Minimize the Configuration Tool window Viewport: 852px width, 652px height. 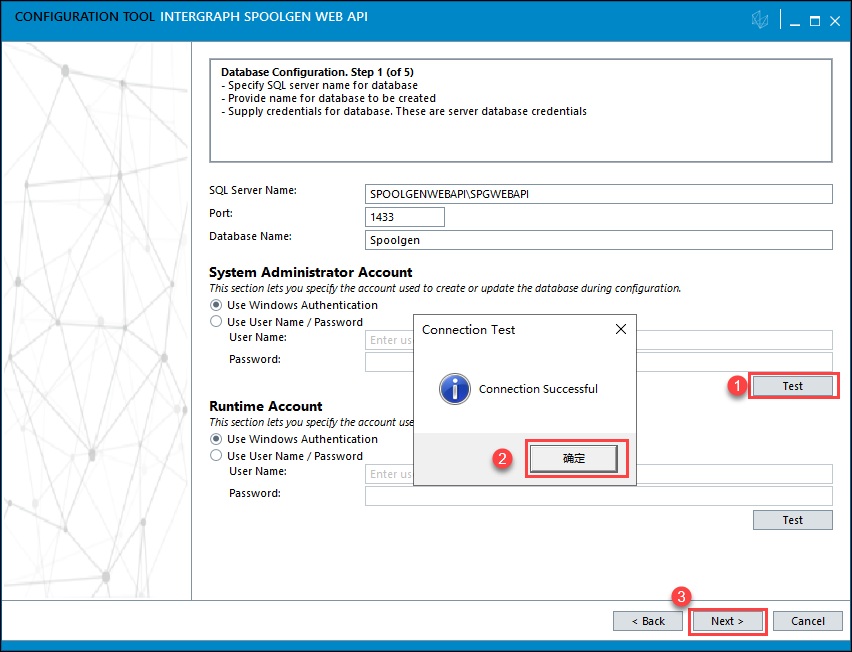tap(794, 20)
